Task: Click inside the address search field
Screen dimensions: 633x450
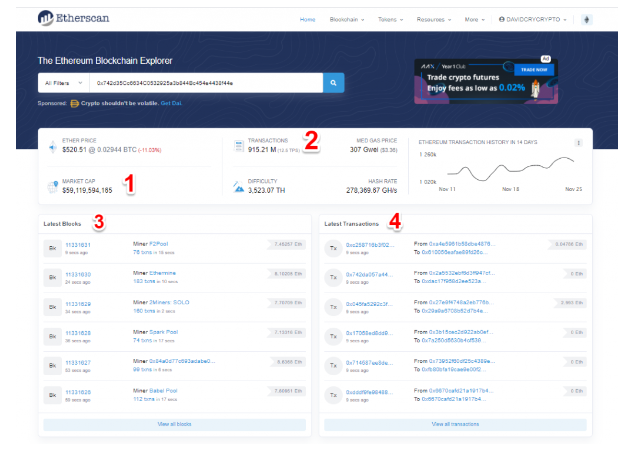Action: tap(206, 83)
